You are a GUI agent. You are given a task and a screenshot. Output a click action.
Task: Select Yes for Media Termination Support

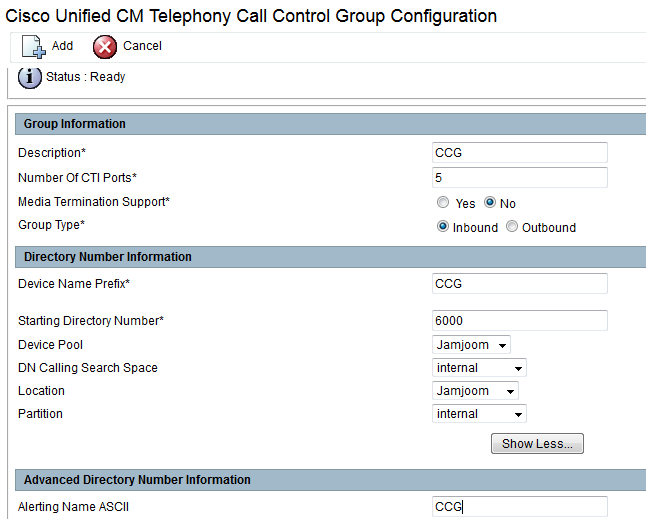click(443, 203)
